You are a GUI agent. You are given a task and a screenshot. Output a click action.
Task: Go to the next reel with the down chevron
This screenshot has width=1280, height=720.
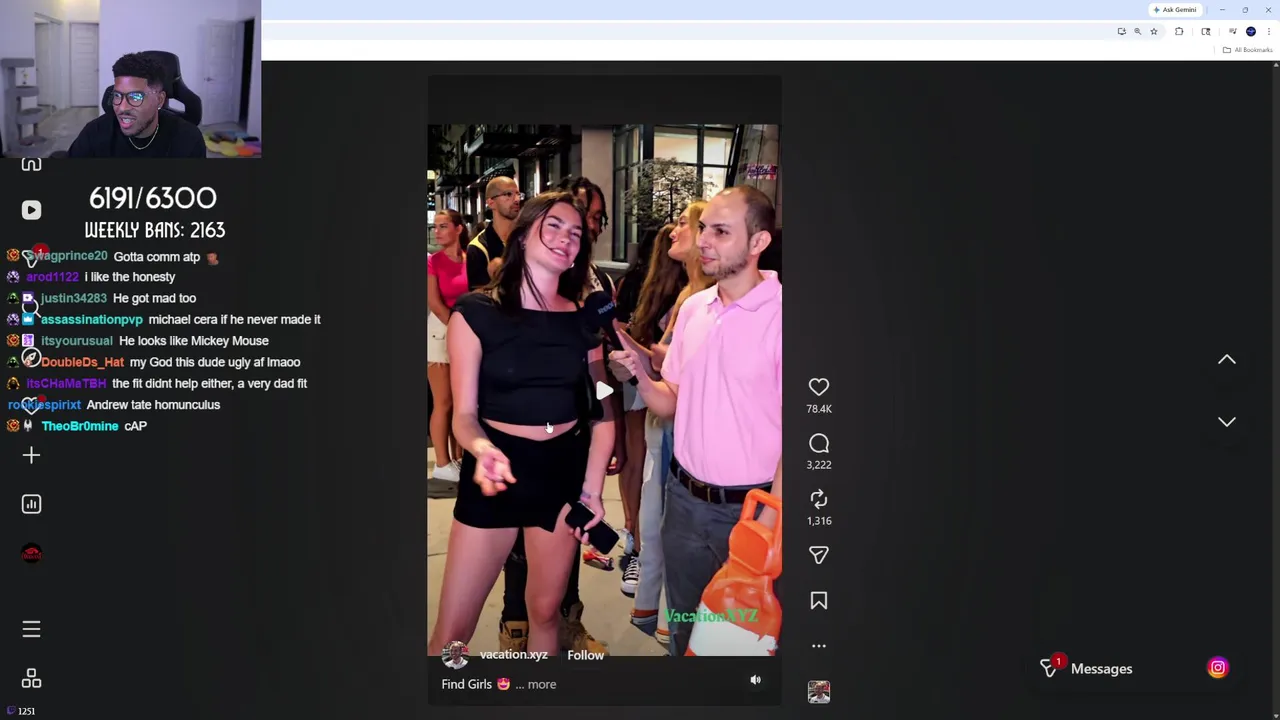click(1227, 422)
